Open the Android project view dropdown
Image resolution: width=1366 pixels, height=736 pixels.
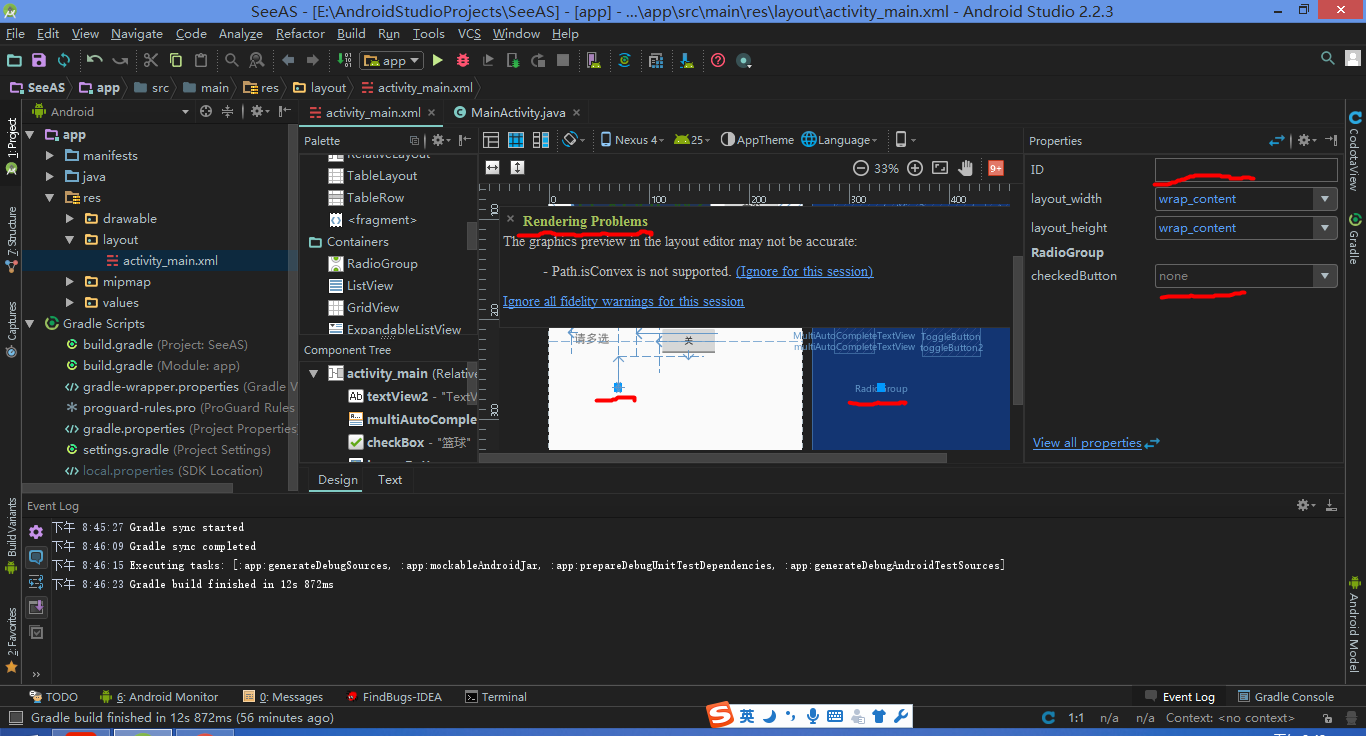click(110, 112)
